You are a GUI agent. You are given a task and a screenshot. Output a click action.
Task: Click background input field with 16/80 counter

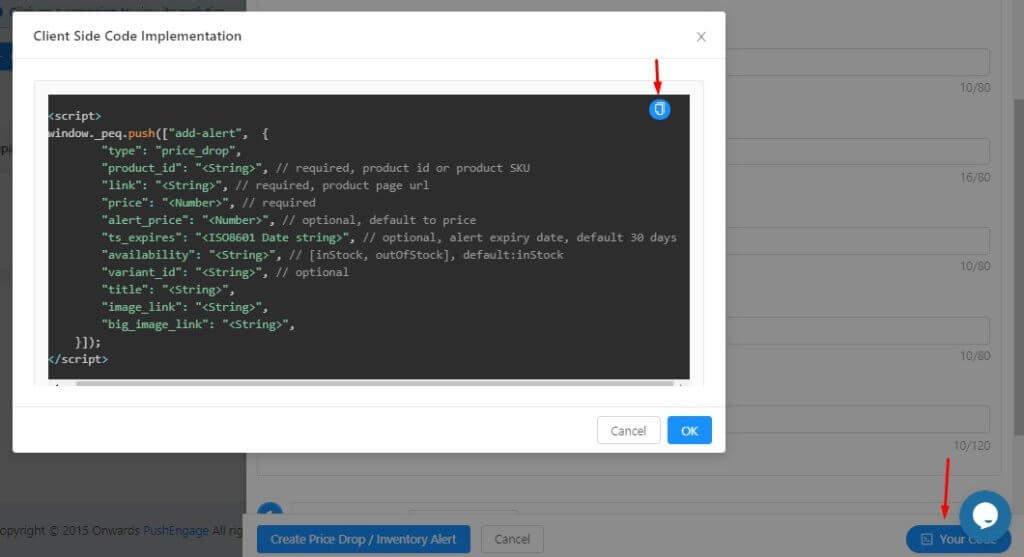pos(857,151)
